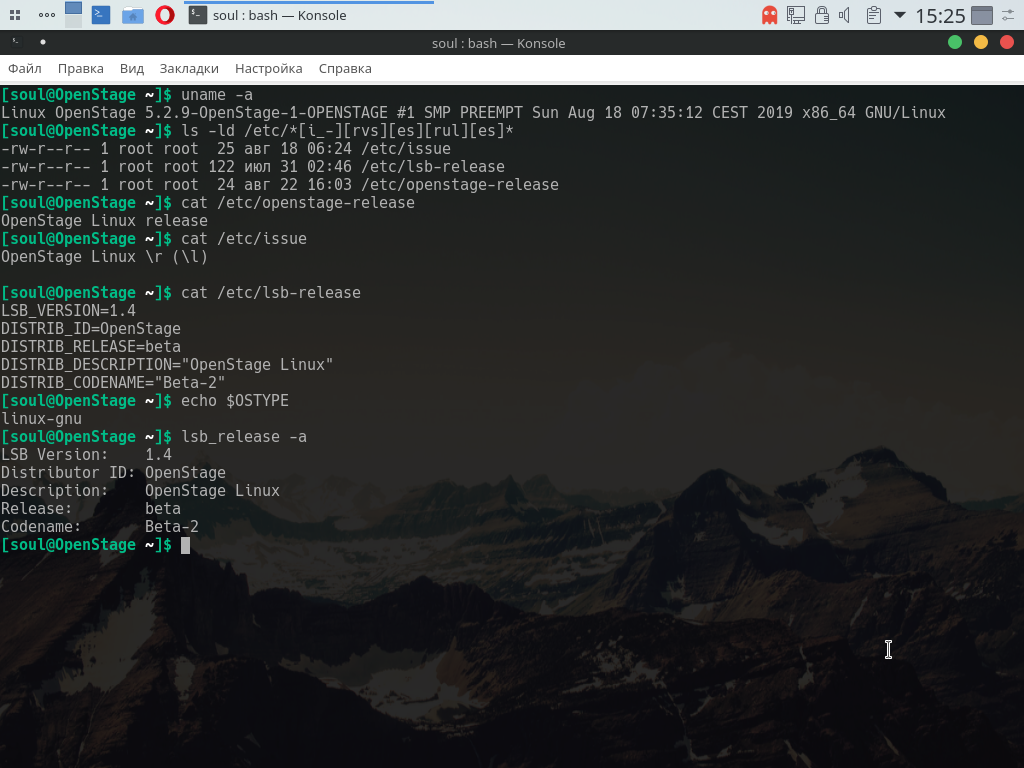Open the clipboard tray icon
The width and height of the screenshot is (1024, 768).
[874, 15]
